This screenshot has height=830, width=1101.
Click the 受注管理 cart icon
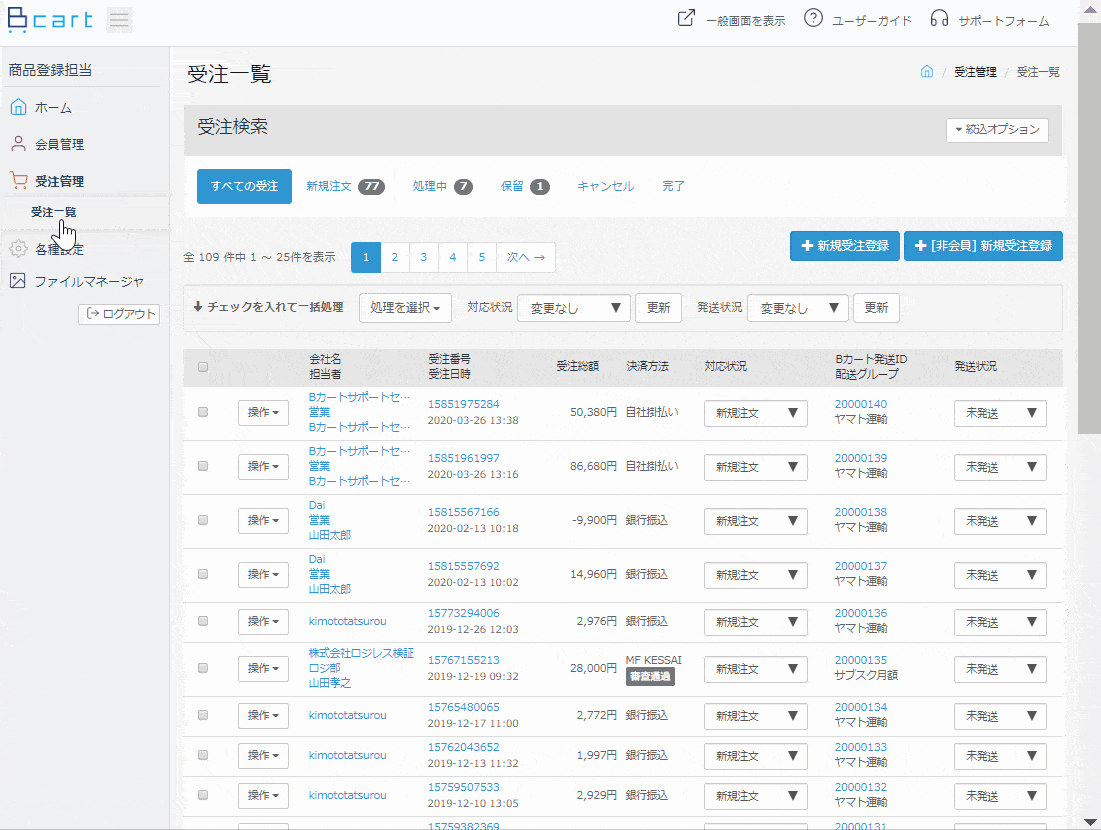point(18,180)
